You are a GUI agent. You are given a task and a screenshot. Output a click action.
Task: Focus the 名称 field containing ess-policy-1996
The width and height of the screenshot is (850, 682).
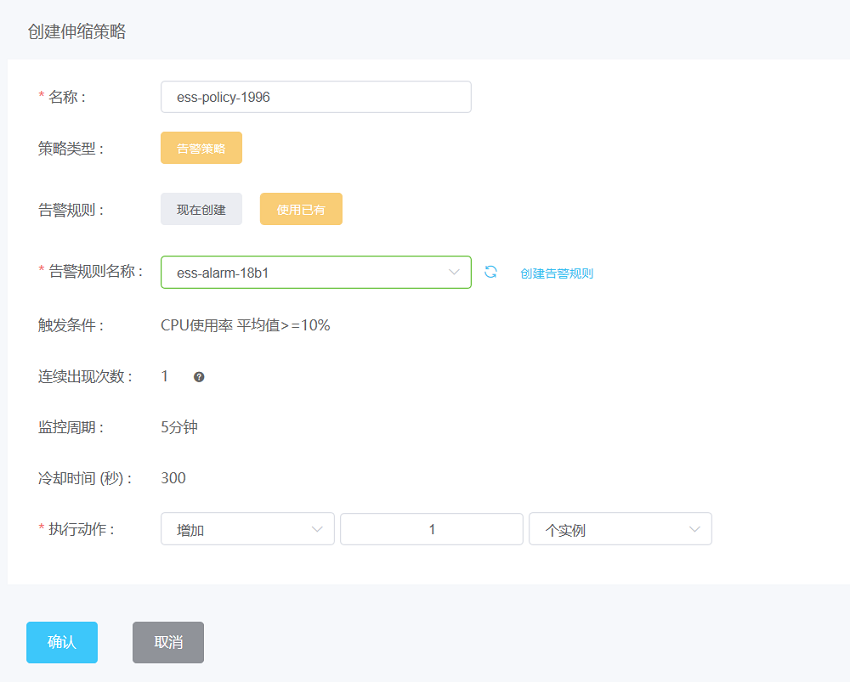pos(316,97)
